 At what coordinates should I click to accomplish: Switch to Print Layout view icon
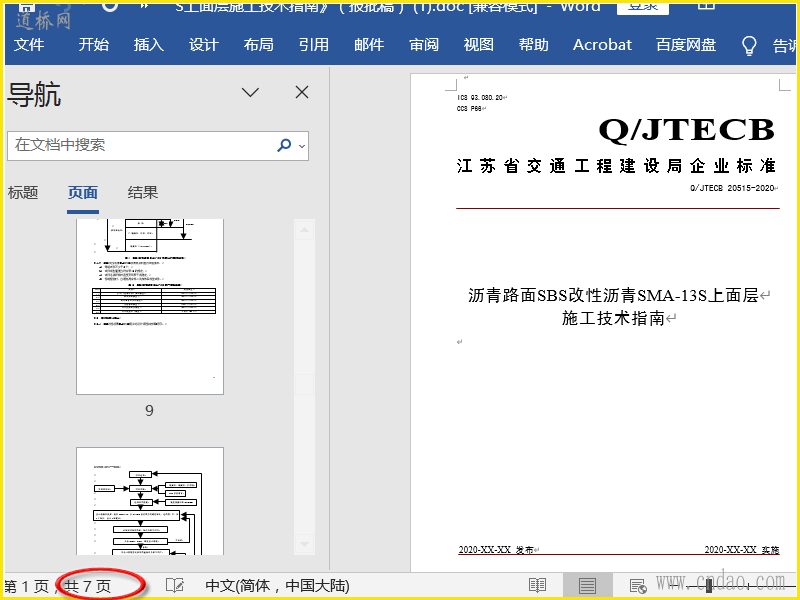pyautogui.click(x=587, y=586)
